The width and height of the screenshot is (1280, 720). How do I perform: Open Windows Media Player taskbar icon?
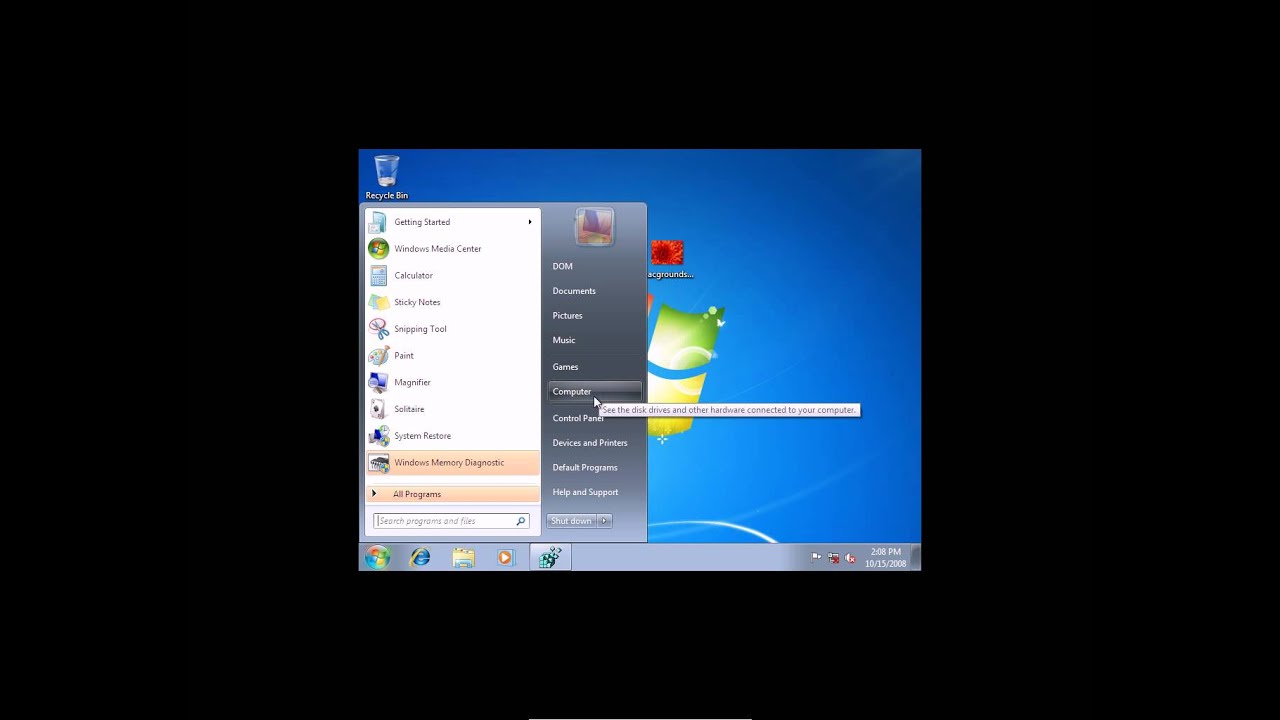505,558
